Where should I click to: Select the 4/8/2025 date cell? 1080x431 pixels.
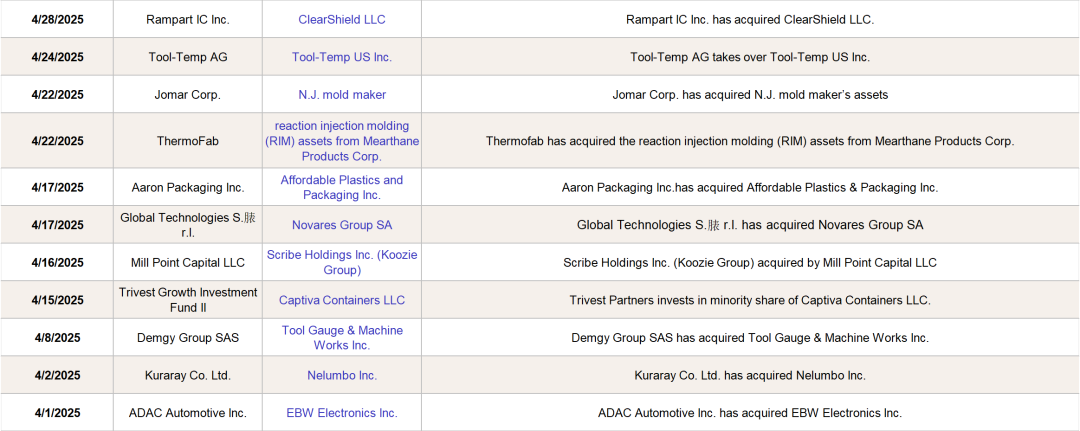57,337
